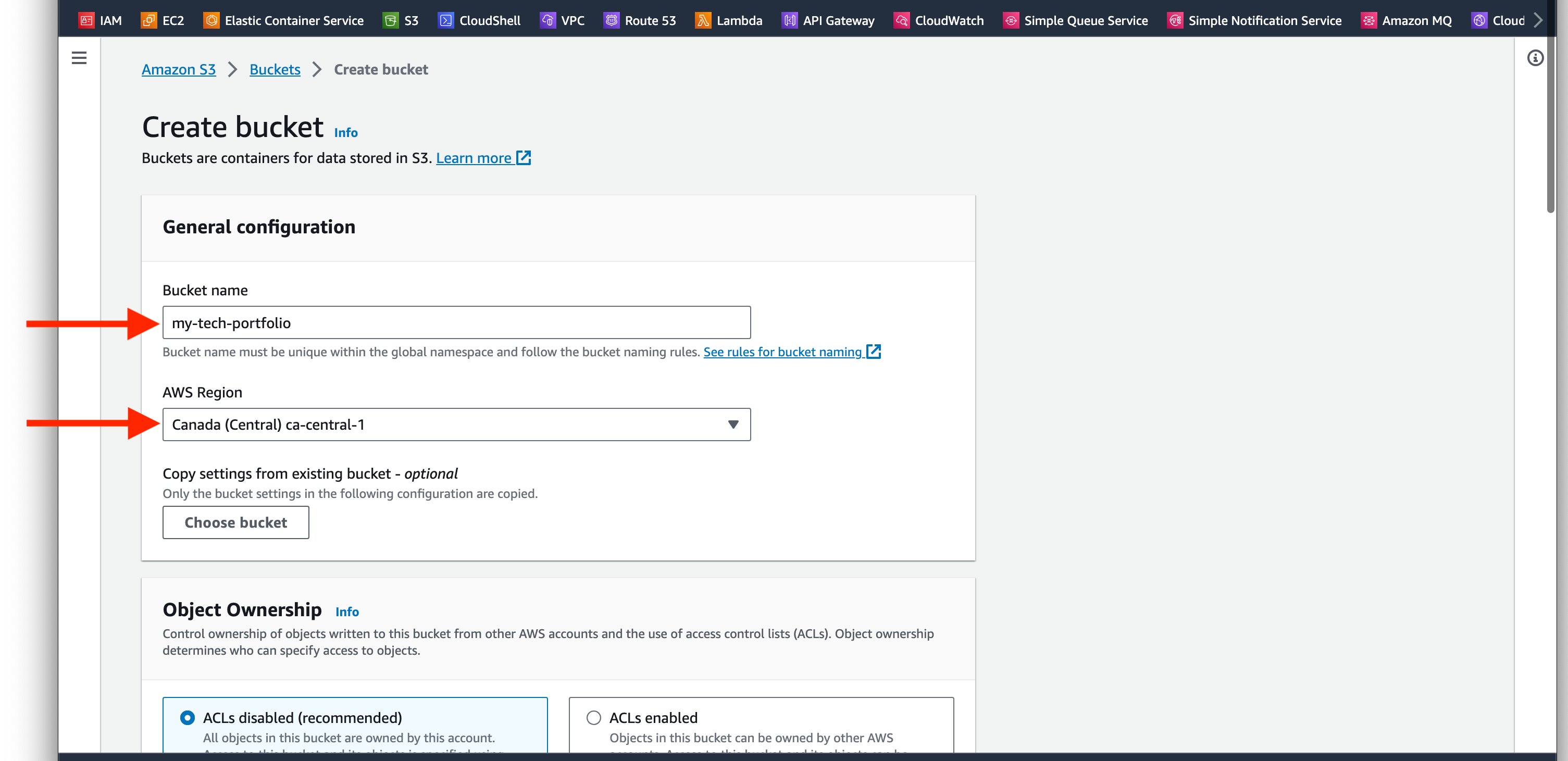
Task: Click the Create bucket breadcrumb text
Action: tap(381, 69)
